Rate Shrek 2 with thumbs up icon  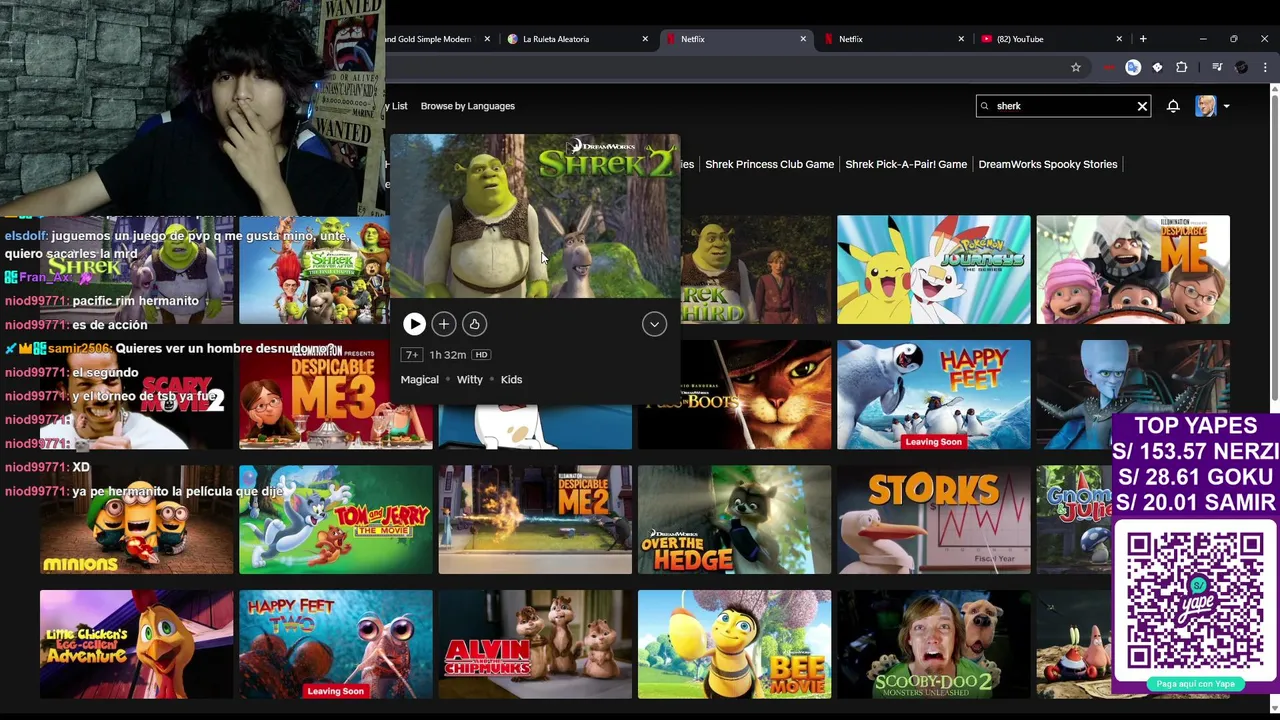tap(474, 324)
